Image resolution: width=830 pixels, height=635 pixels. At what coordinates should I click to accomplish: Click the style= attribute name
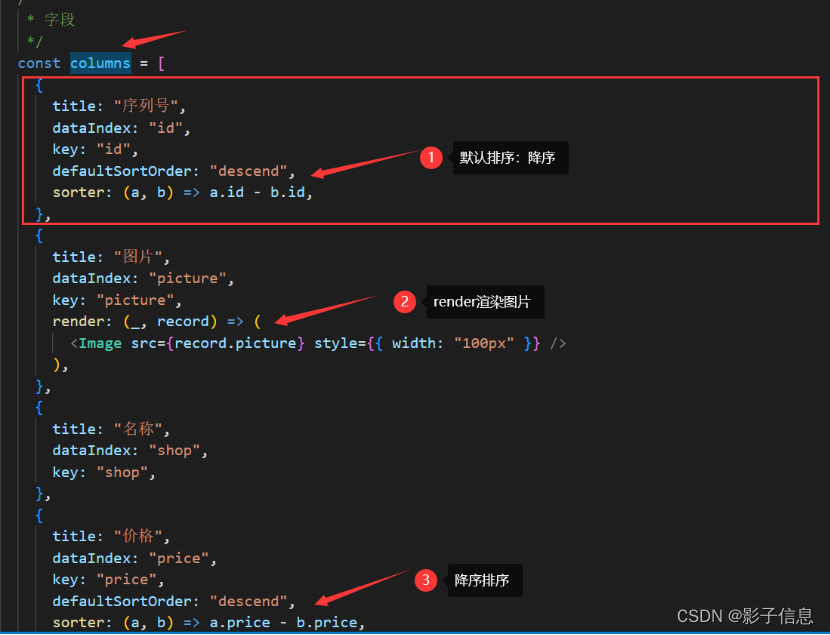pos(340,343)
